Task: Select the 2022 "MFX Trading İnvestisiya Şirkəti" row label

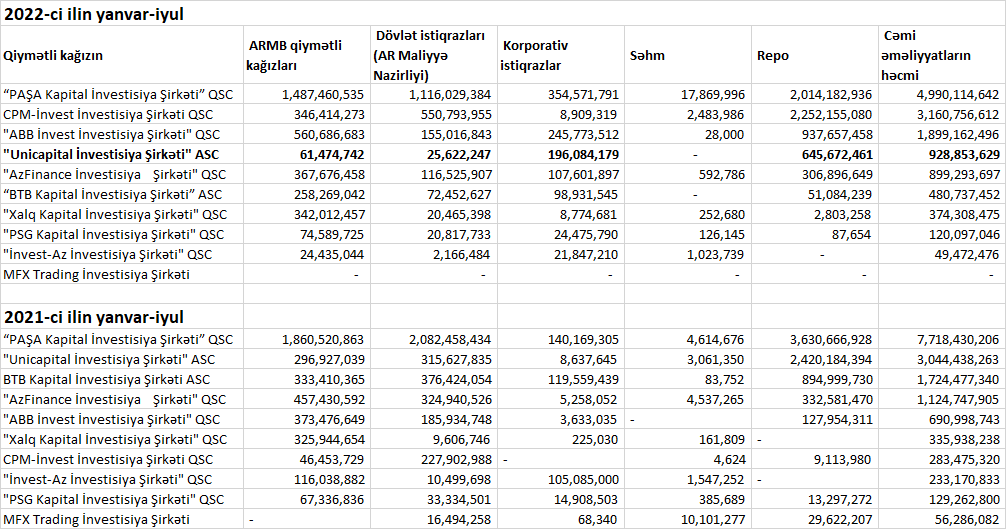Action: click(122, 274)
